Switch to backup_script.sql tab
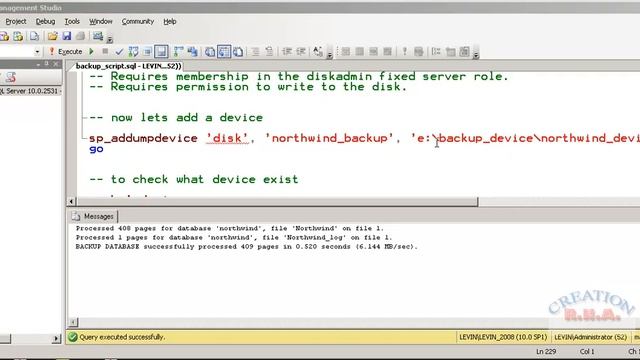The height and width of the screenshot is (360, 640). (128, 66)
